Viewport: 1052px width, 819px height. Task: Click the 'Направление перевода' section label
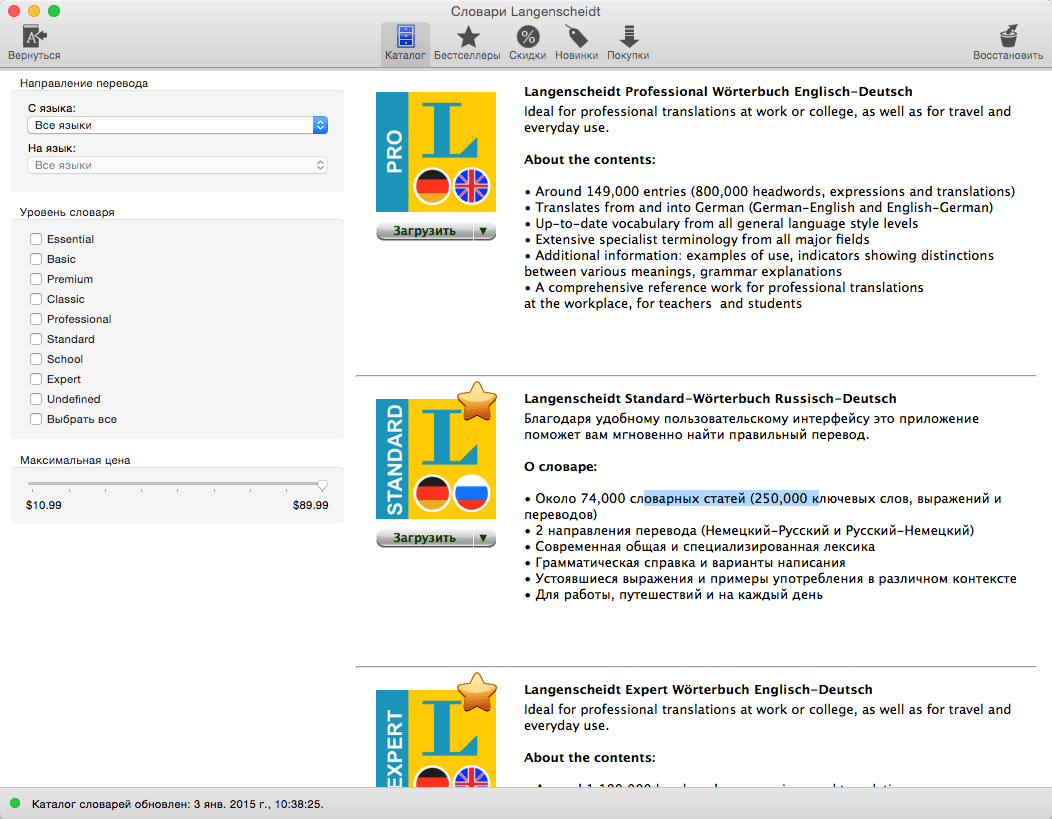(84, 83)
